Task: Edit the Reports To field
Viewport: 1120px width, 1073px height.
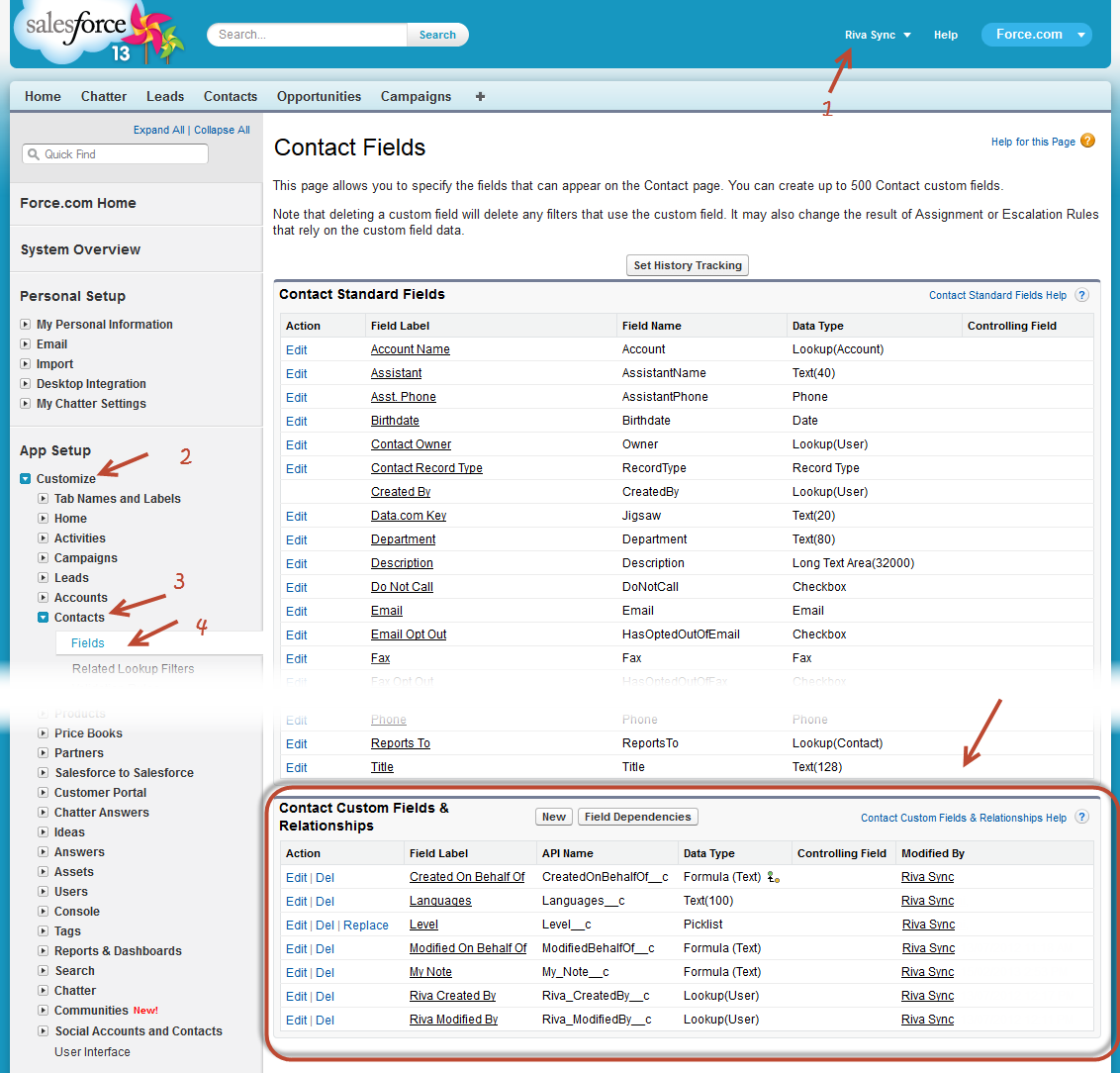Action: point(297,743)
